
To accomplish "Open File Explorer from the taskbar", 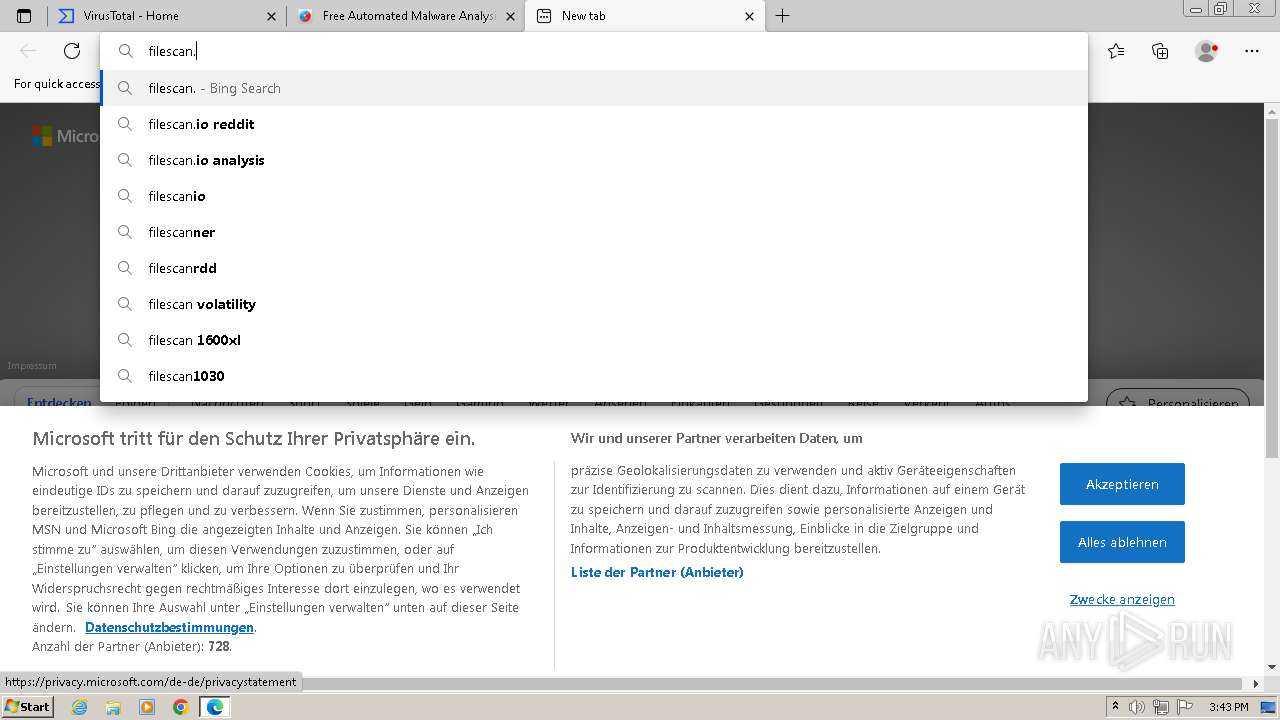I will click(x=113, y=707).
